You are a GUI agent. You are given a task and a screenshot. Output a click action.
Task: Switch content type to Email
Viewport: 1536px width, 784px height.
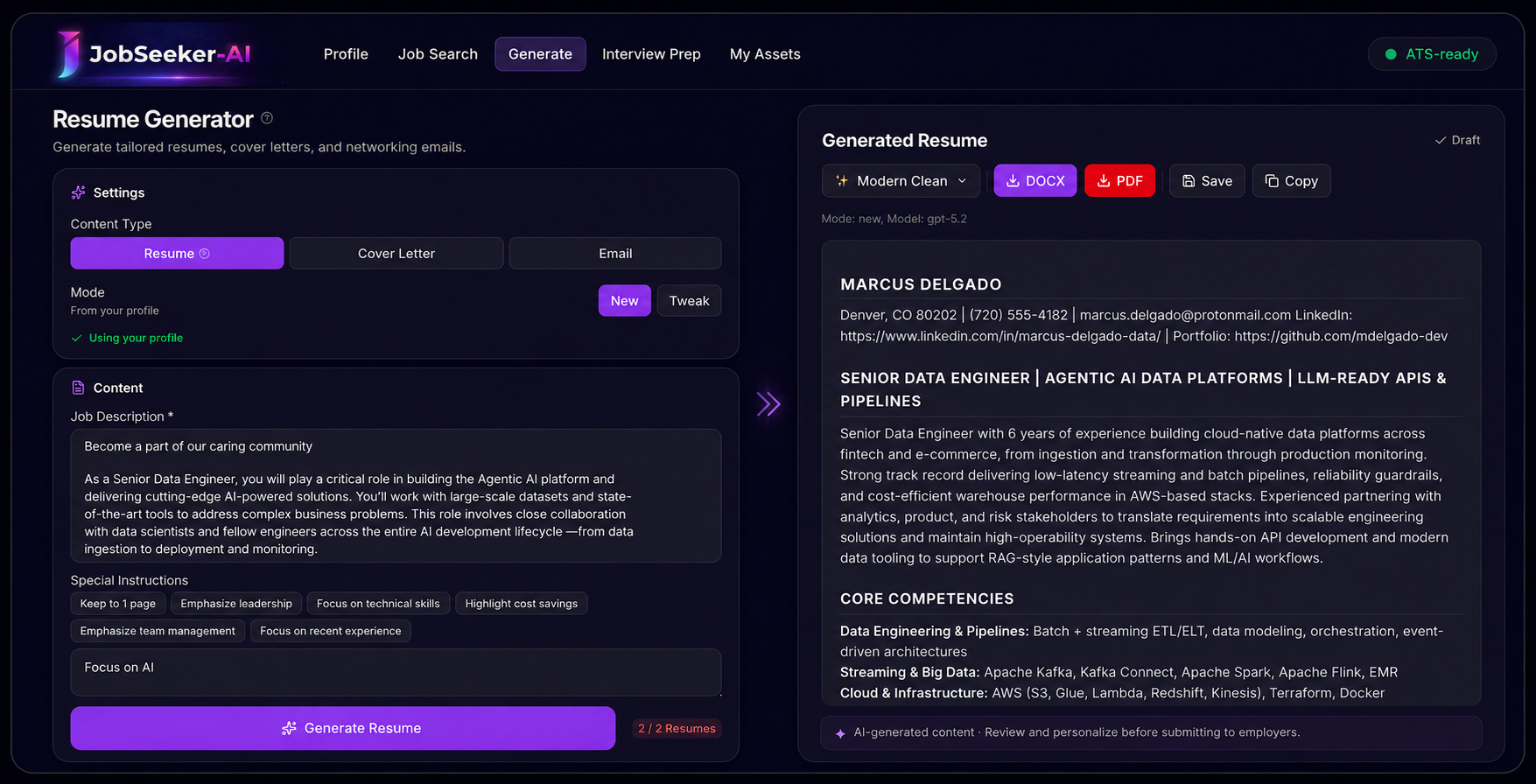[x=615, y=254]
